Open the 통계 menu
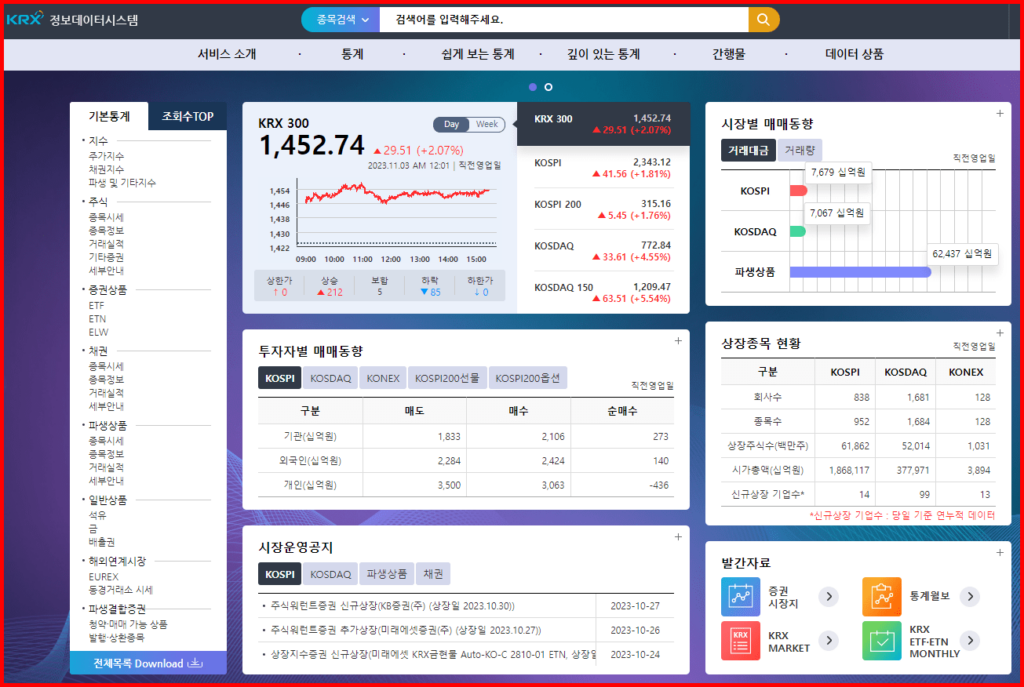The height and width of the screenshot is (687, 1024). 352,54
